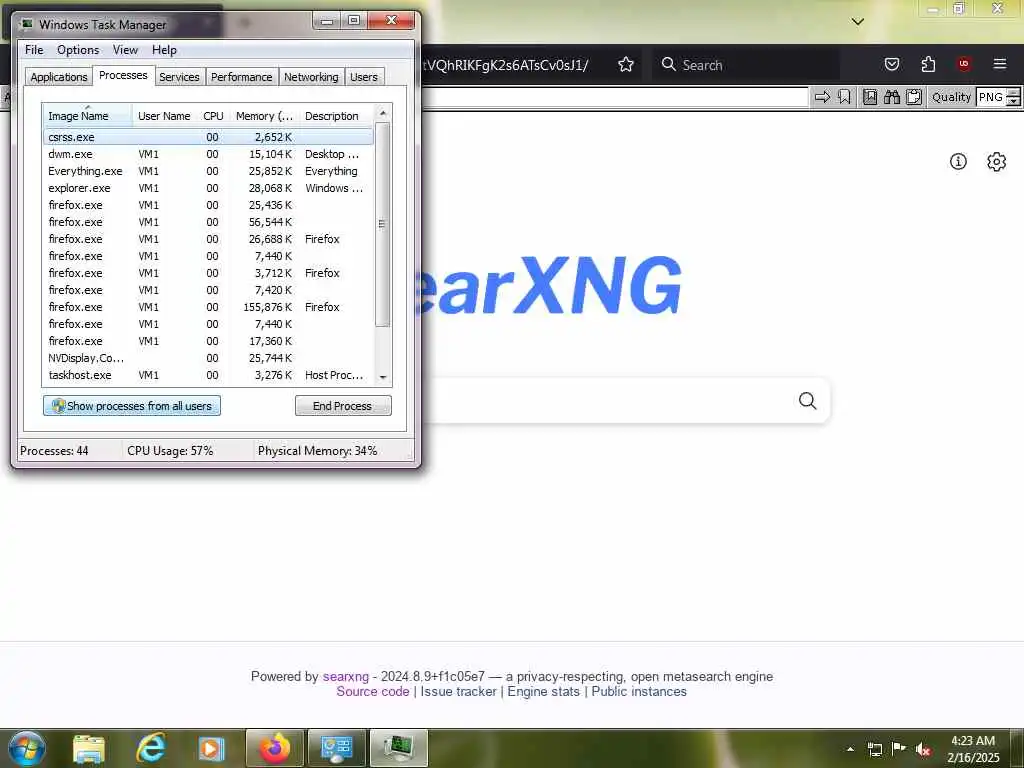The width and height of the screenshot is (1024, 768).
Task: Select firefox.exe using 155,876 K memory
Action: 208,307
